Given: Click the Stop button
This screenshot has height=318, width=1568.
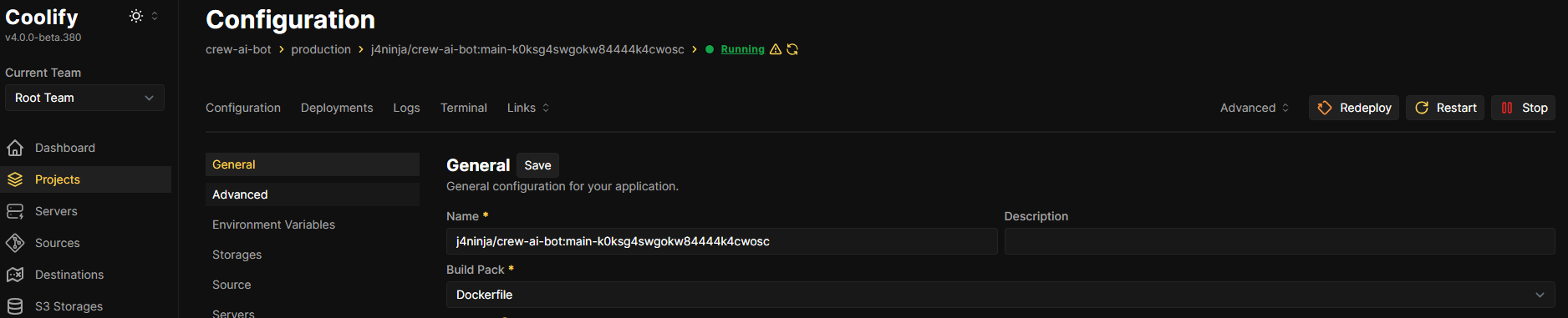Looking at the screenshot, I should tap(1524, 108).
